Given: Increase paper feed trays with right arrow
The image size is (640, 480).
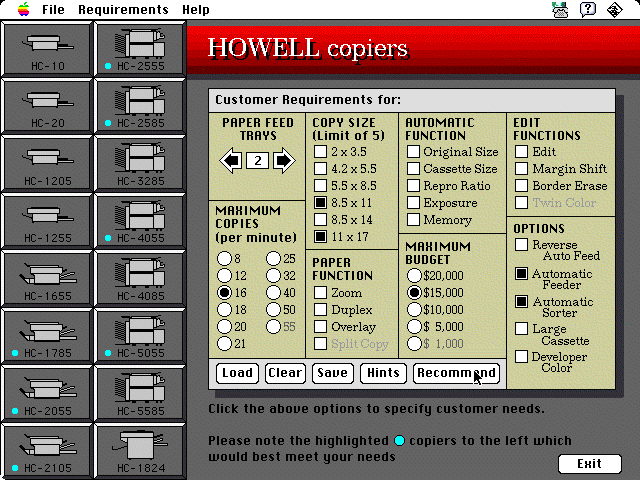Looking at the screenshot, I should [x=284, y=160].
